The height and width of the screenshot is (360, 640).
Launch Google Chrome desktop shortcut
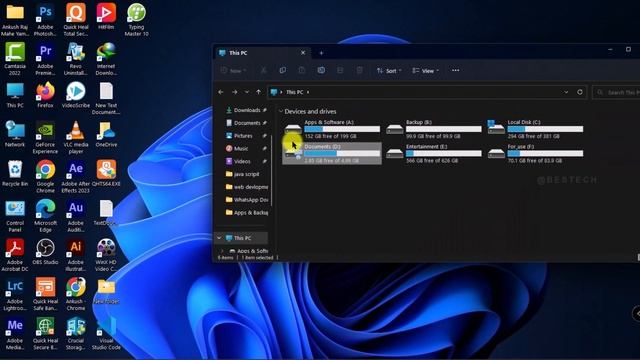point(45,177)
